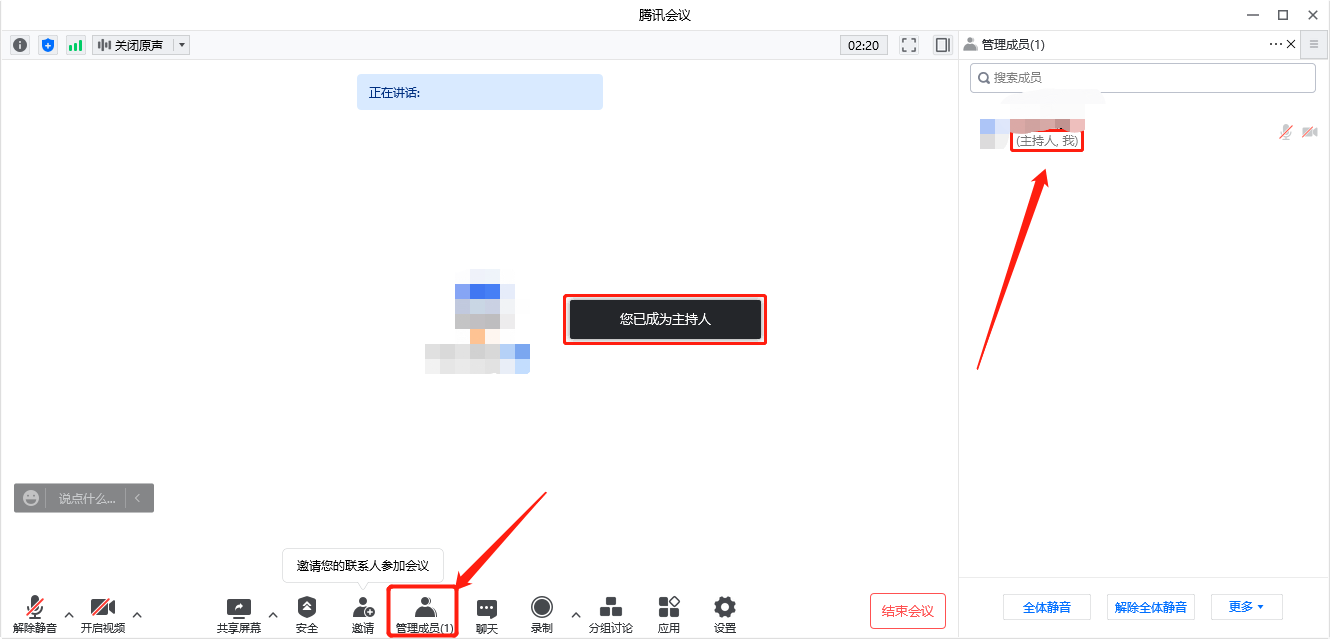Image resolution: width=1330 pixels, height=639 pixels.
Task: Close the 腾讯会议 window
Action: (1313, 15)
